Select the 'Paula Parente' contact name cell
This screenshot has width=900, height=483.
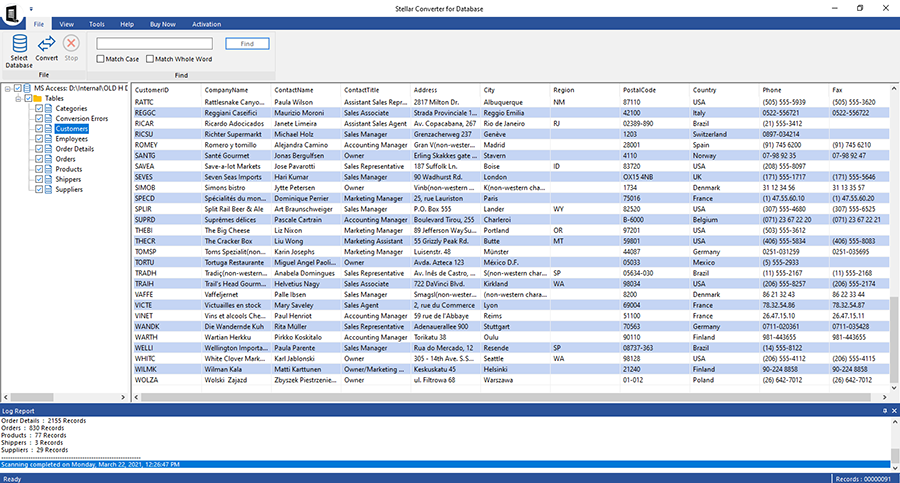point(306,348)
